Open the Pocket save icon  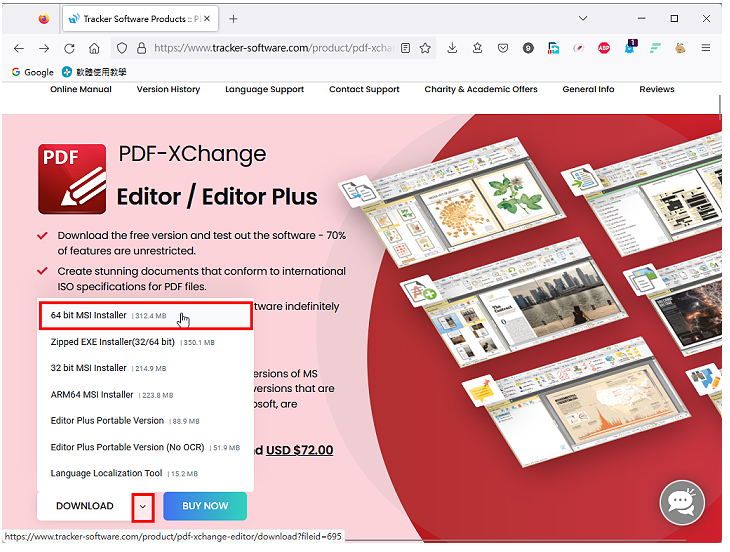point(503,48)
